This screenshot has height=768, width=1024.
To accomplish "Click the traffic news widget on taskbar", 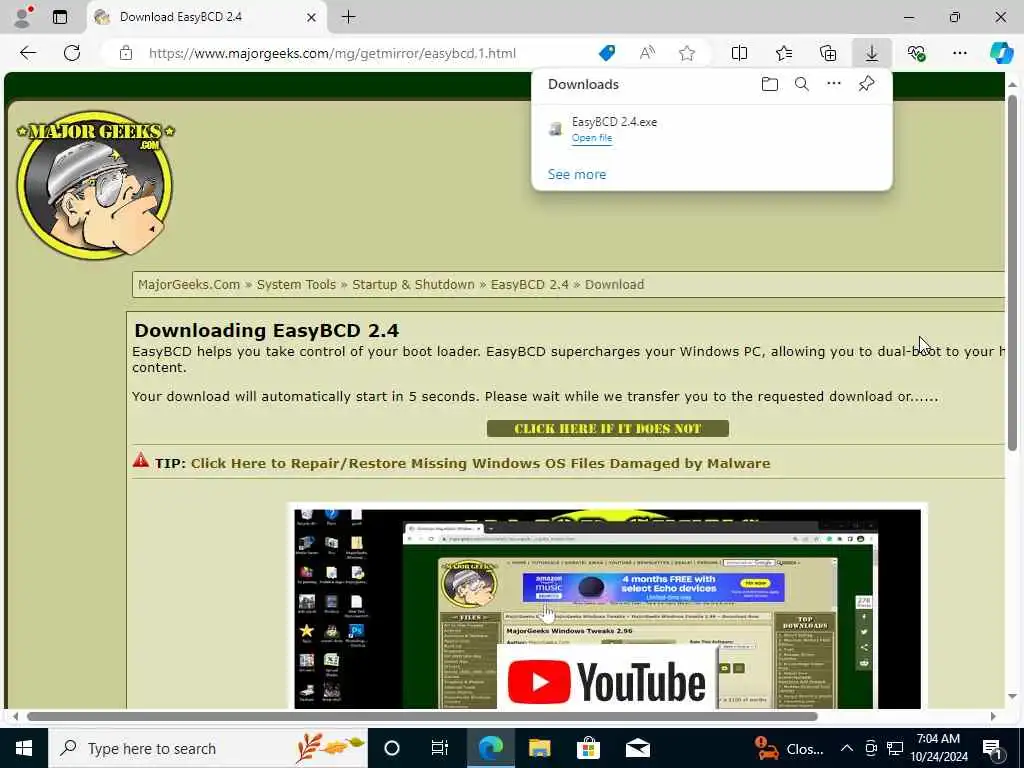I will click(x=789, y=748).
